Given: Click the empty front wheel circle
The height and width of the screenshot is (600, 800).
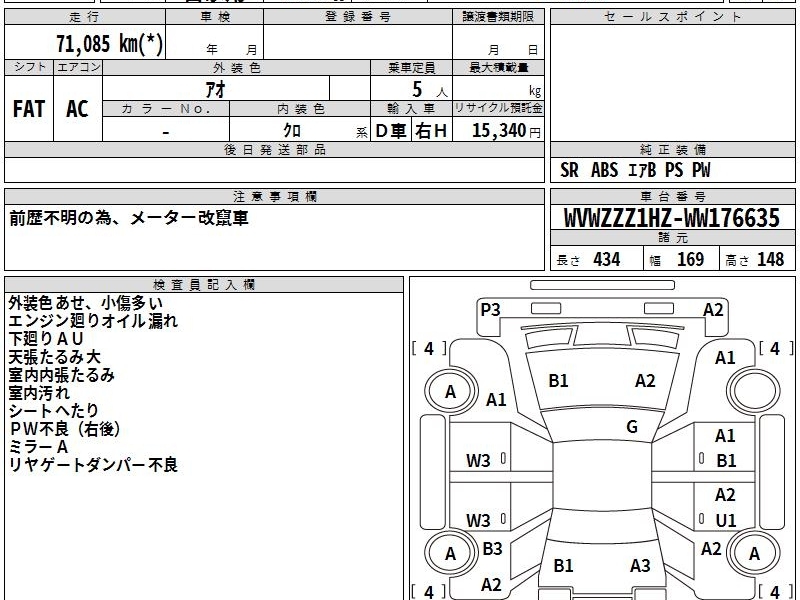Looking at the screenshot, I should tap(754, 392).
